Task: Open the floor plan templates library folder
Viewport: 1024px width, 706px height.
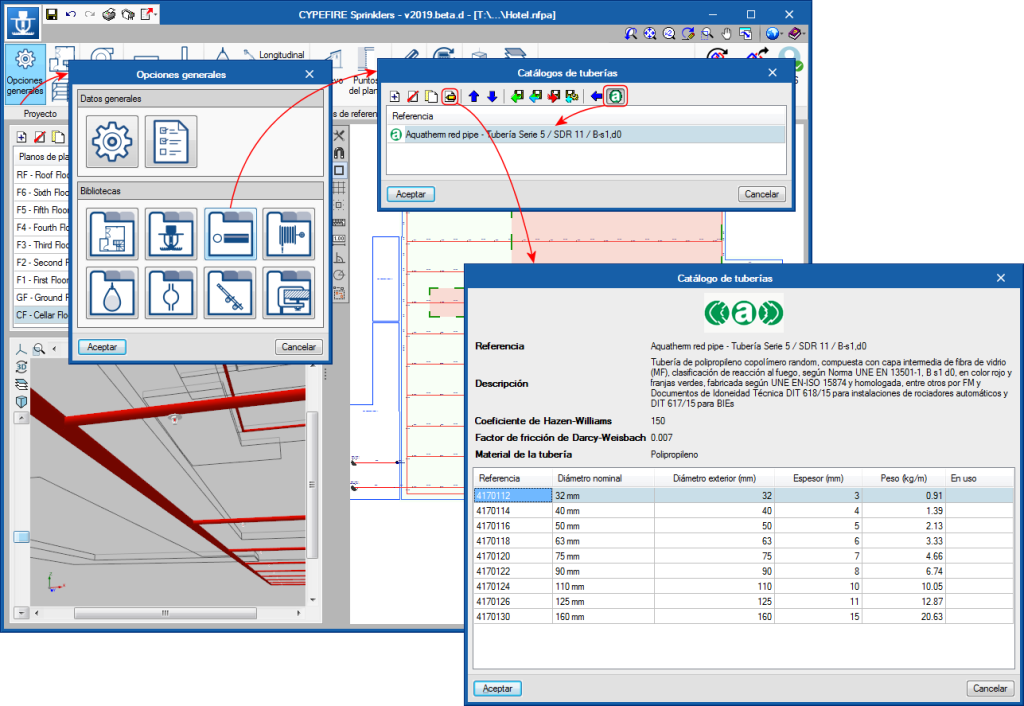Action: tap(112, 234)
